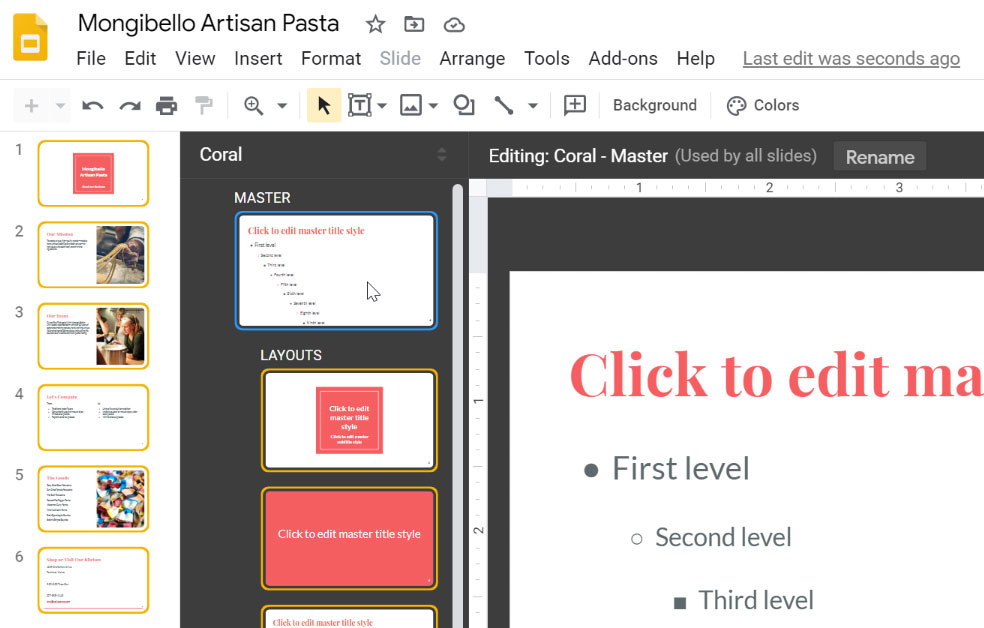Open the Arrange menu
Image resolution: width=984 pixels, height=628 pixels.
tap(471, 59)
